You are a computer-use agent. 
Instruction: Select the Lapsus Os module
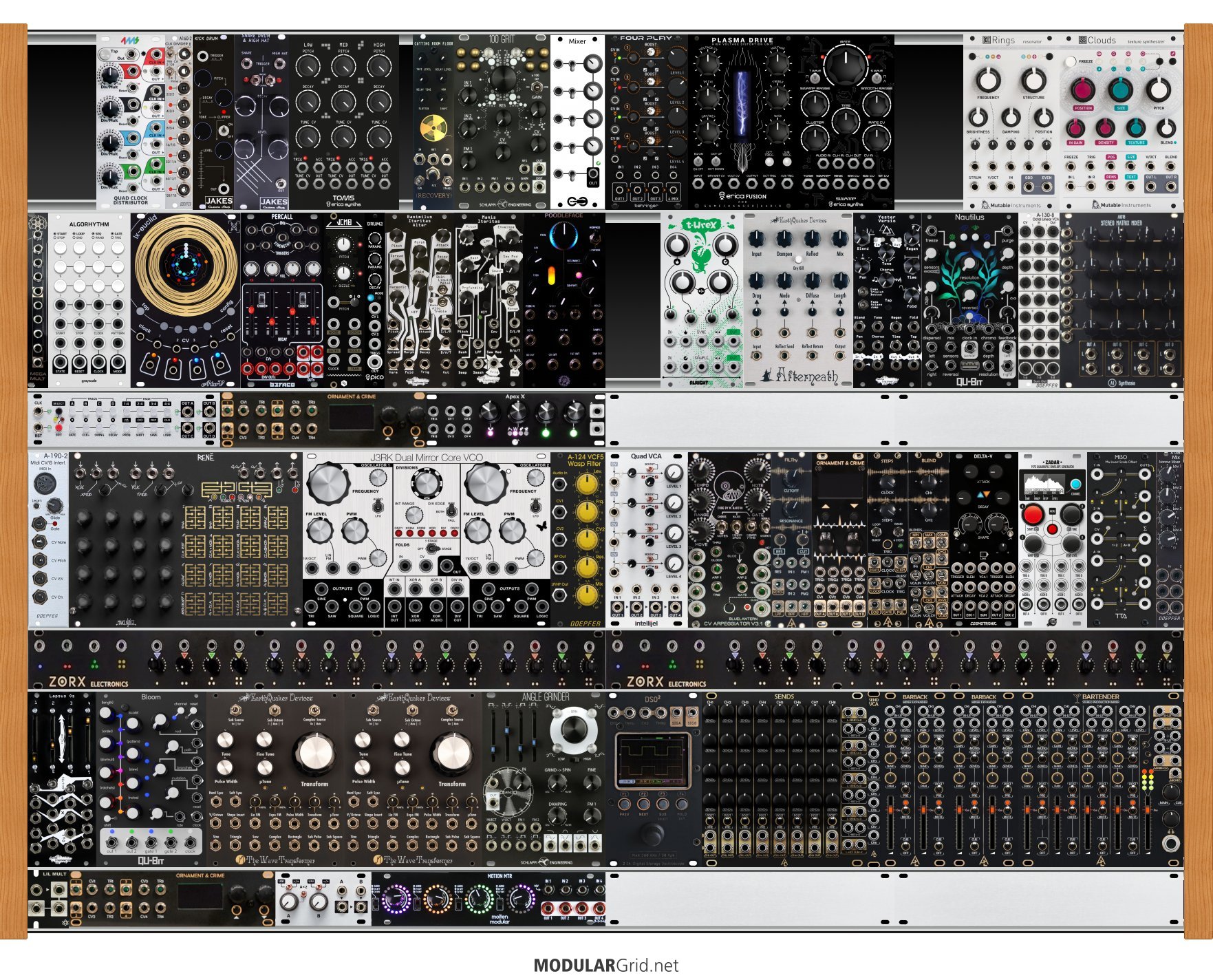[x=62, y=779]
